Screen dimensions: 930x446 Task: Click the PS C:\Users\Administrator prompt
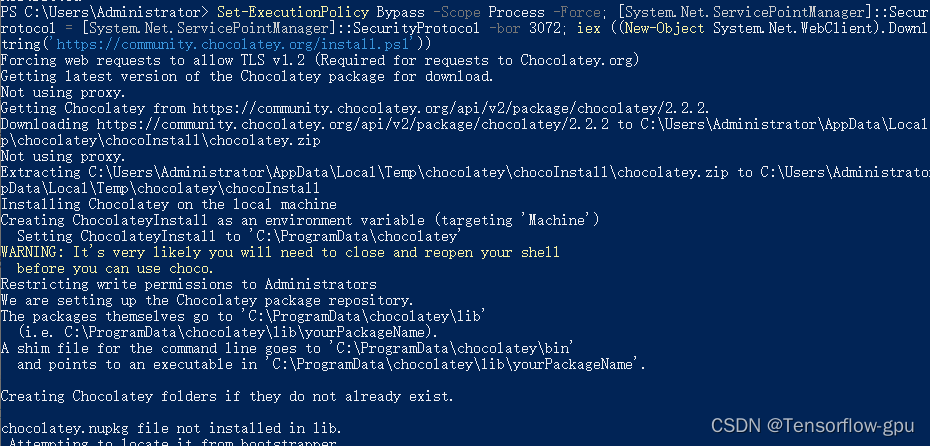(x=104, y=12)
